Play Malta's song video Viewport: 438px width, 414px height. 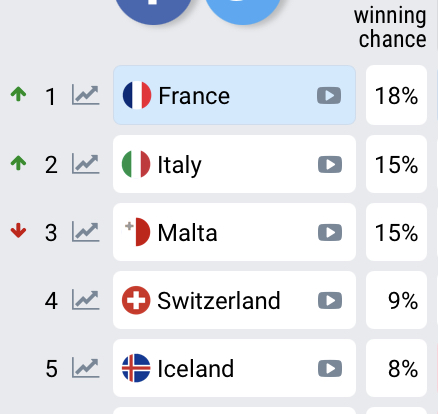tap(330, 232)
